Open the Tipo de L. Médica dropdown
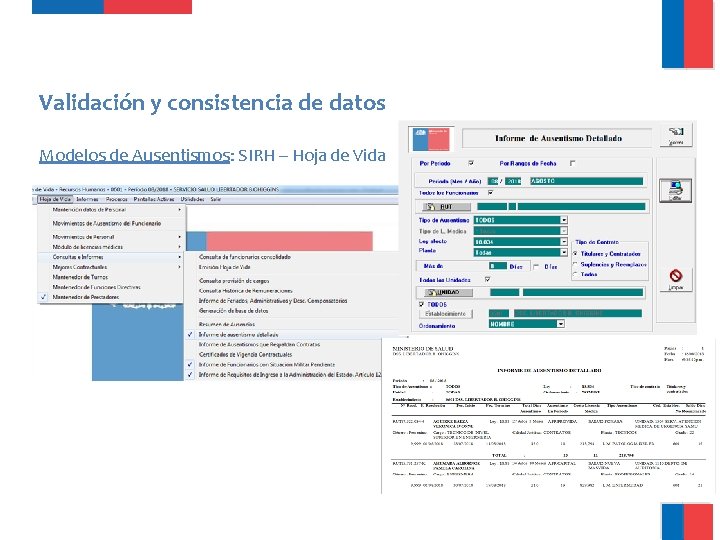 point(564,231)
